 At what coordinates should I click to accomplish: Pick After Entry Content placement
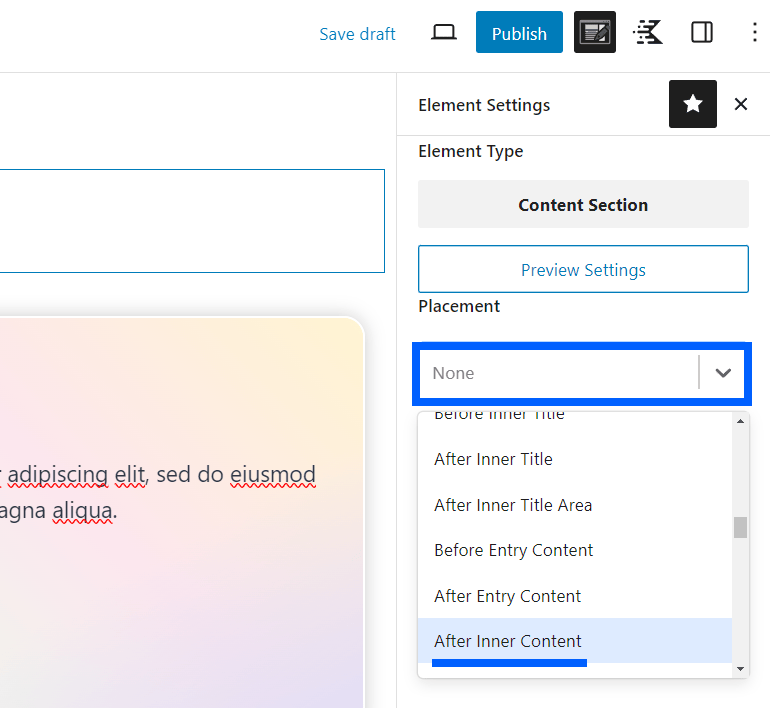click(507, 596)
